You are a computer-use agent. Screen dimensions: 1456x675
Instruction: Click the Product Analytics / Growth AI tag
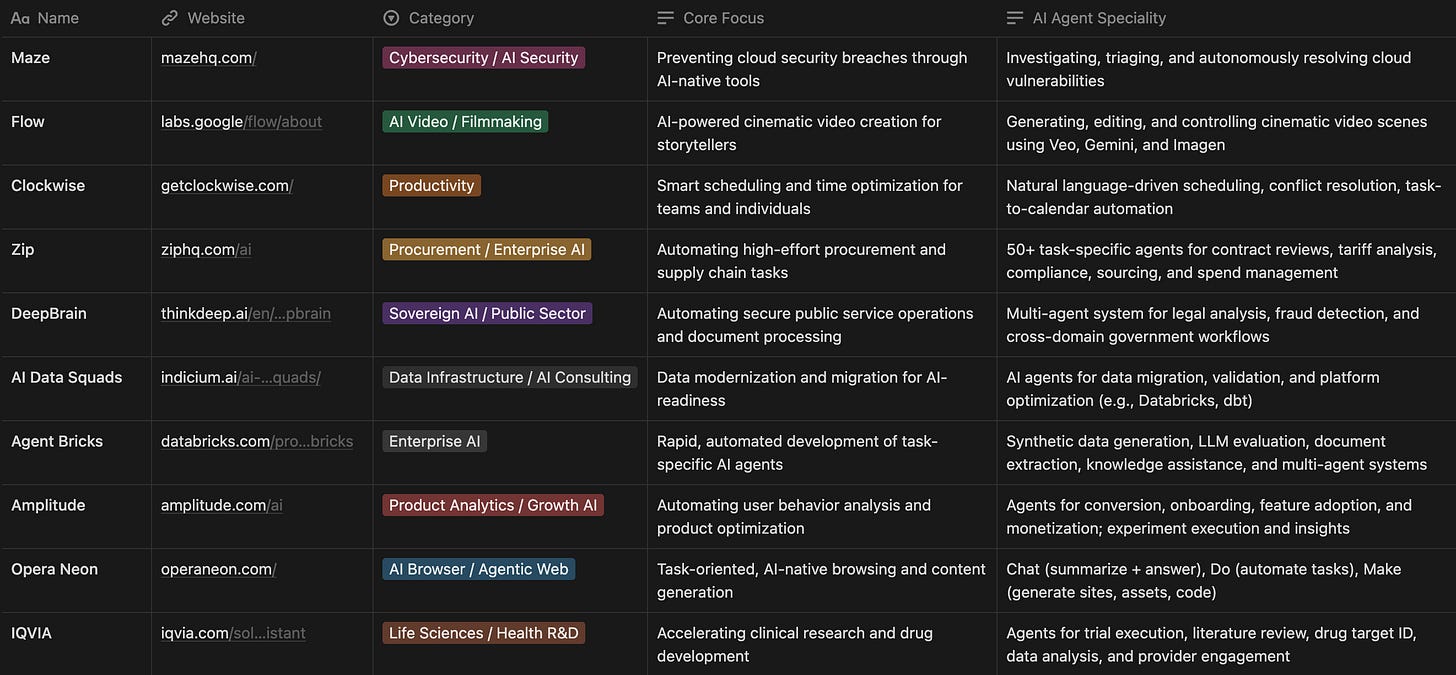pos(493,506)
